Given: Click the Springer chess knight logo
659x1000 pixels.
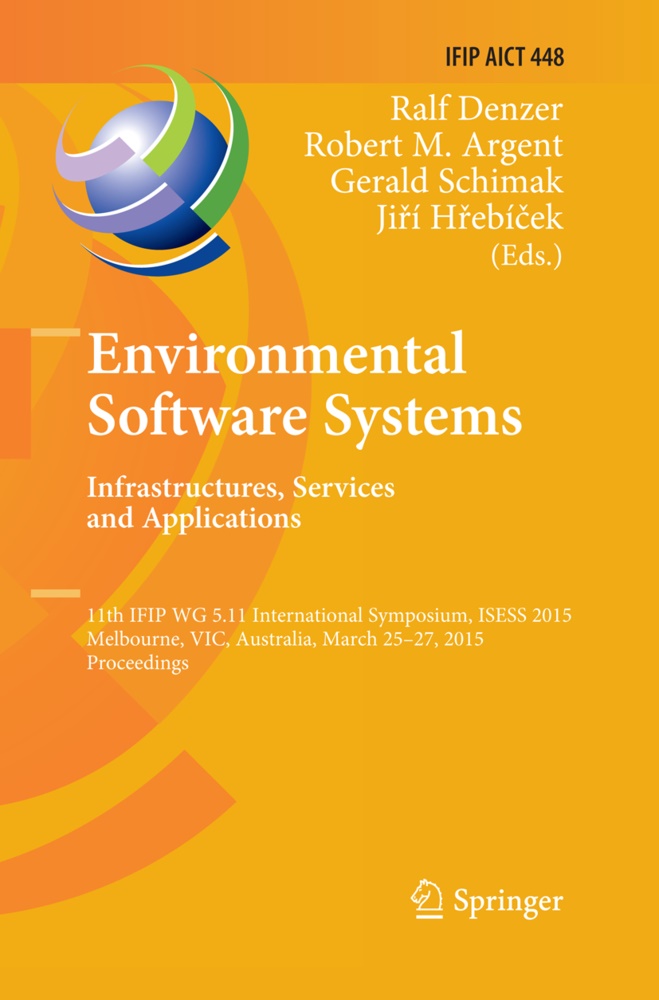Looking at the screenshot, I should tap(428, 901).
